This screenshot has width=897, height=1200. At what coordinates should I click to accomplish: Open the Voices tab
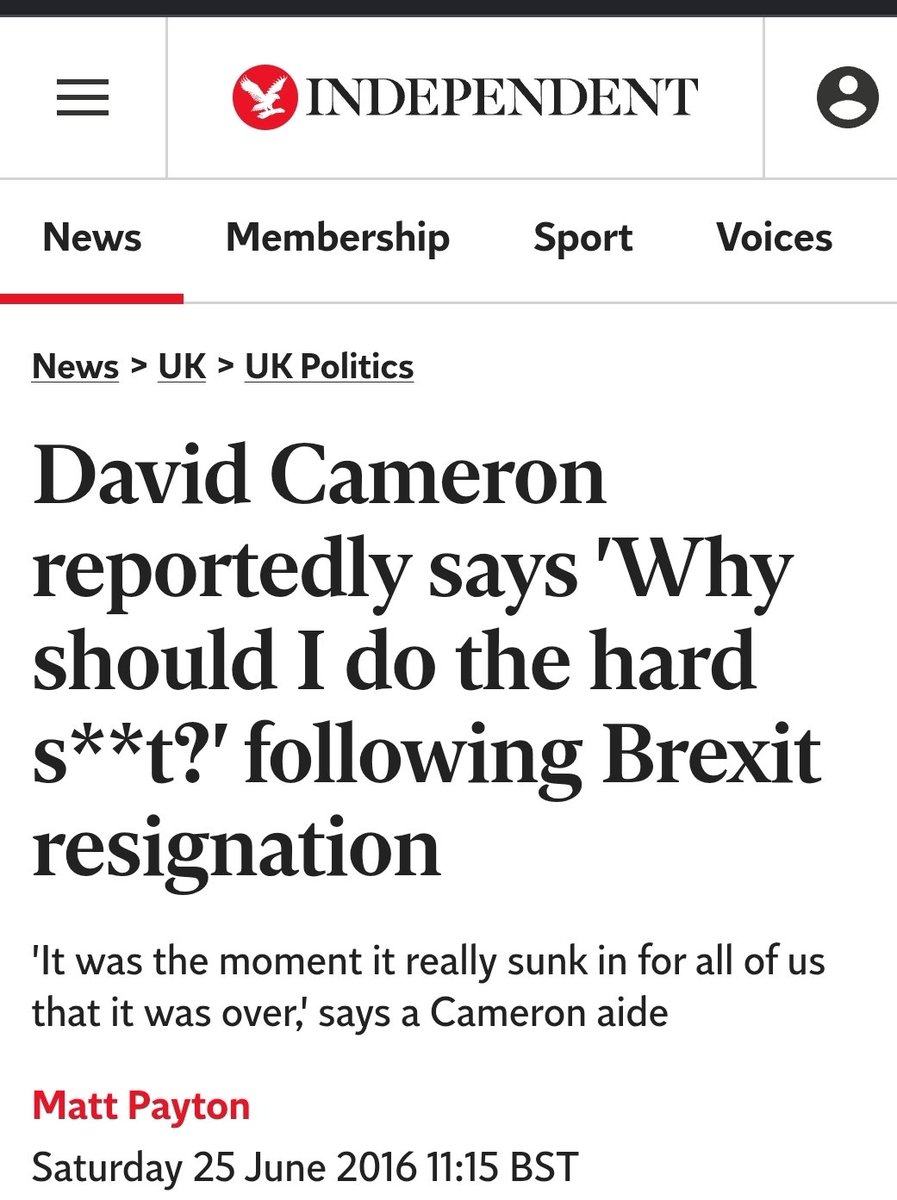click(774, 238)
